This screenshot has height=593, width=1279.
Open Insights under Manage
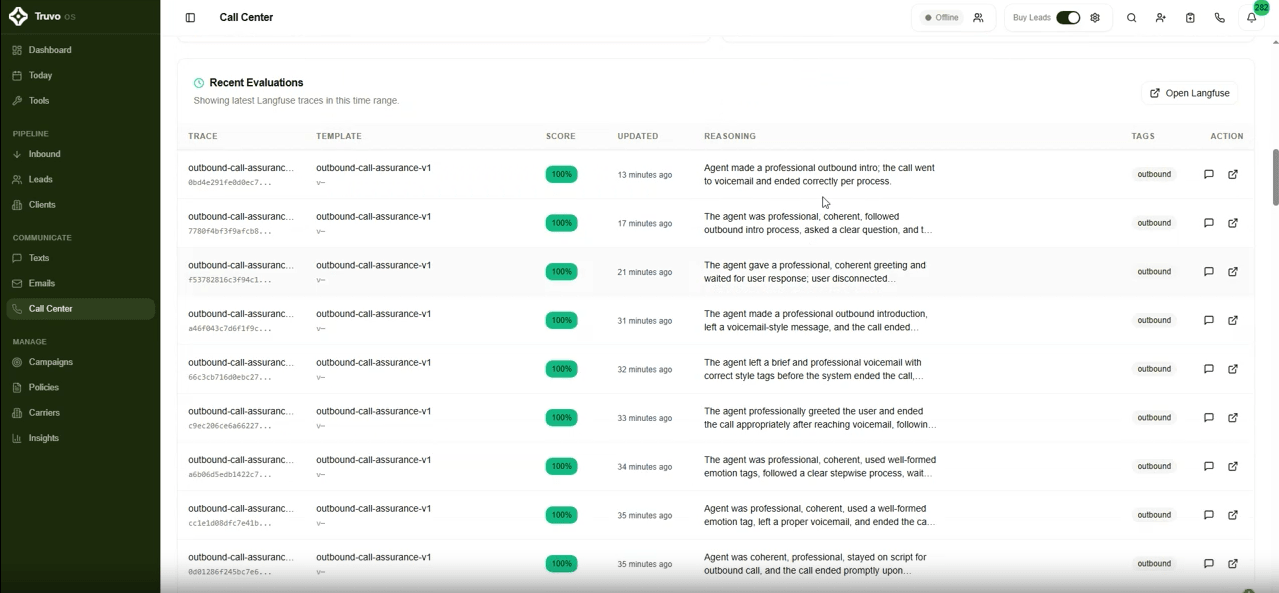click(x=80, y=438)
